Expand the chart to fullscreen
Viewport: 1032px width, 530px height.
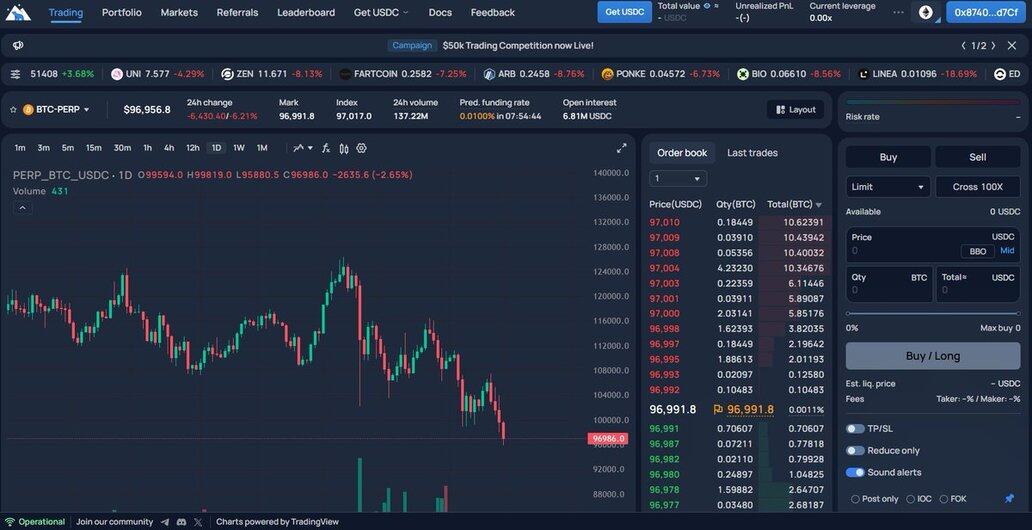(x=621, y=148)
